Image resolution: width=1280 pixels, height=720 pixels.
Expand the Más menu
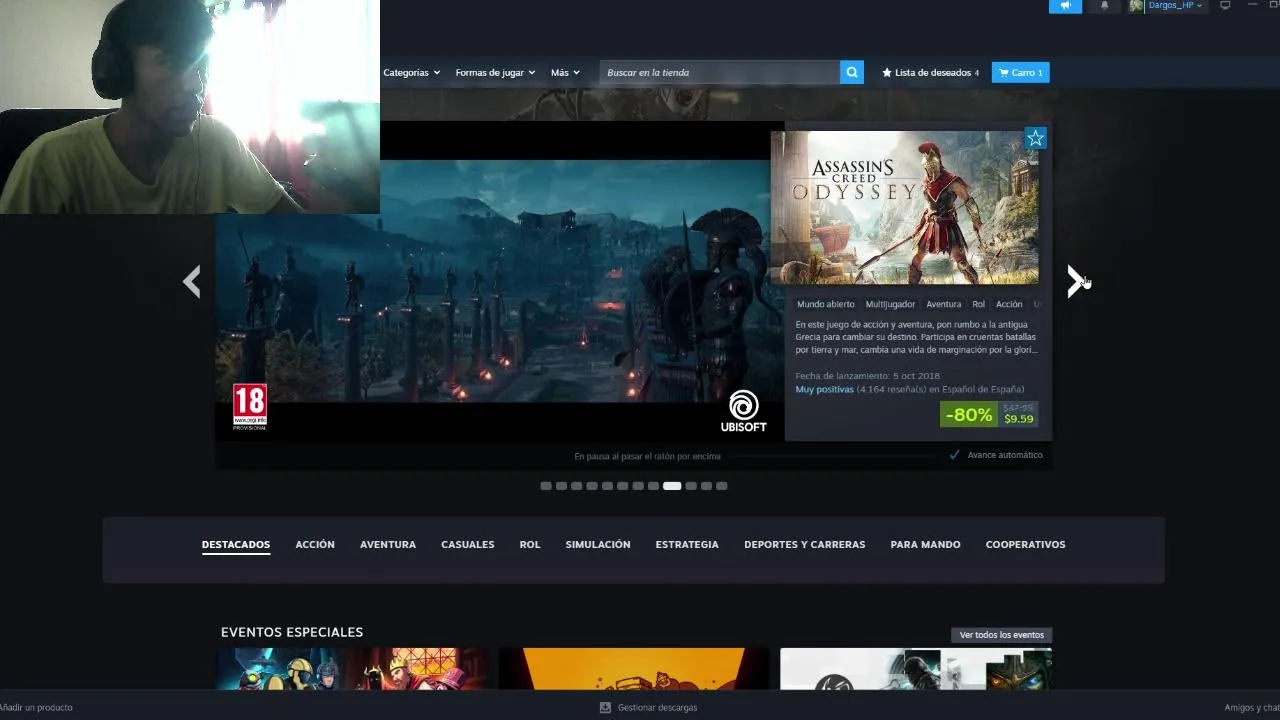point(565,72)
